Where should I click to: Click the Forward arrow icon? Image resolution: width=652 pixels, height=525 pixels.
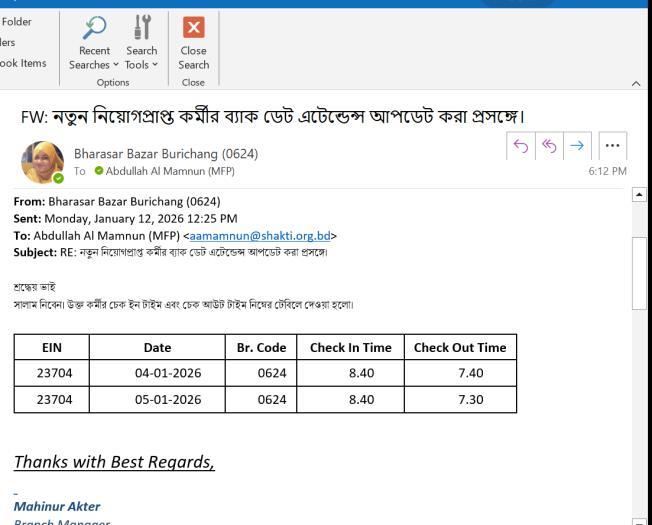coord(577,146)
